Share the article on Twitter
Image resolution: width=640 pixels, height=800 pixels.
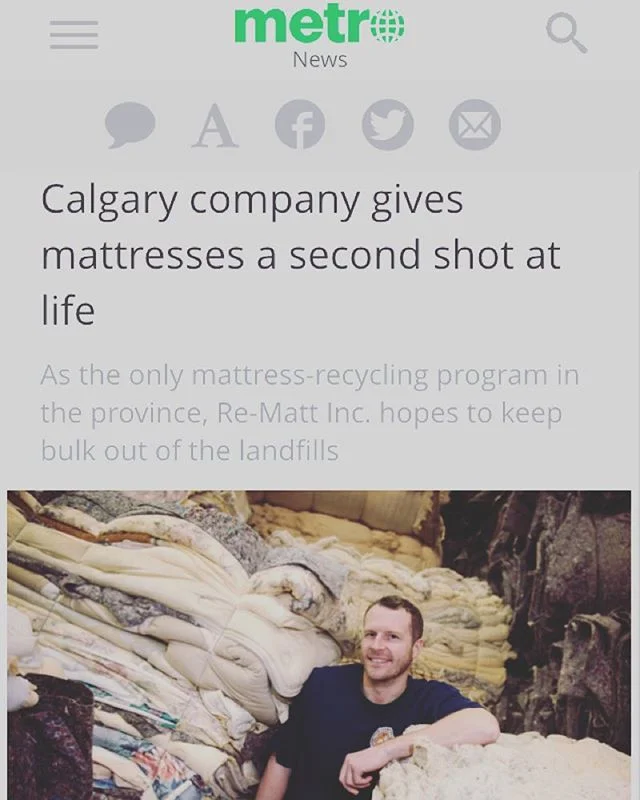coord(387,124)
